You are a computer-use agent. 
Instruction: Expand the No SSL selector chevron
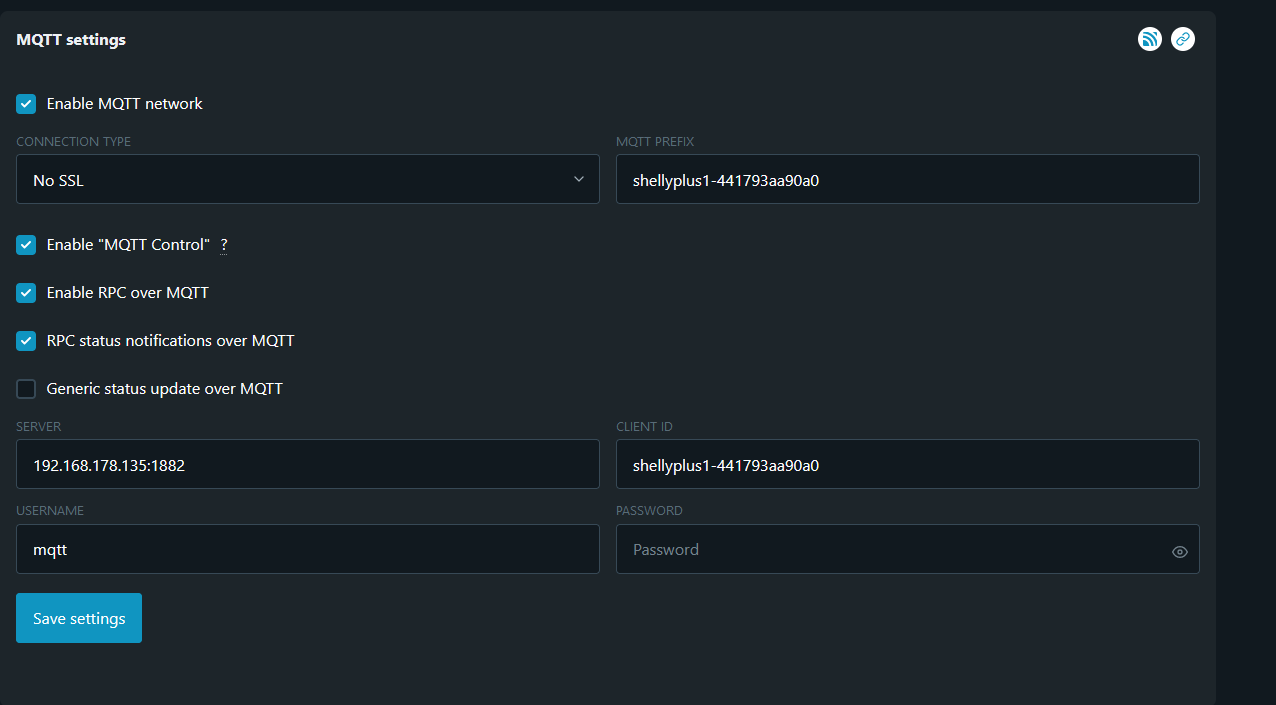[579, 179]
